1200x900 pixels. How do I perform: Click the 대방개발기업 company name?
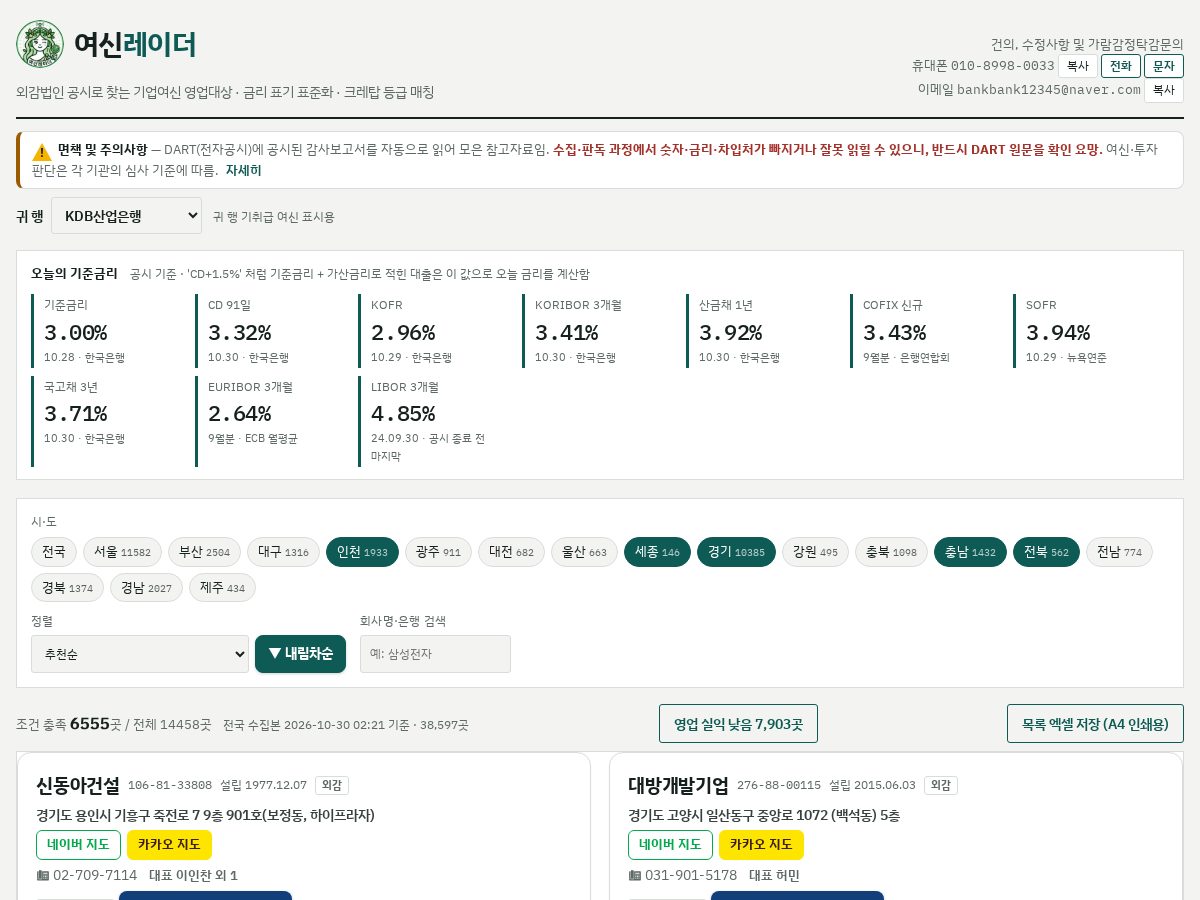point(678,785)
